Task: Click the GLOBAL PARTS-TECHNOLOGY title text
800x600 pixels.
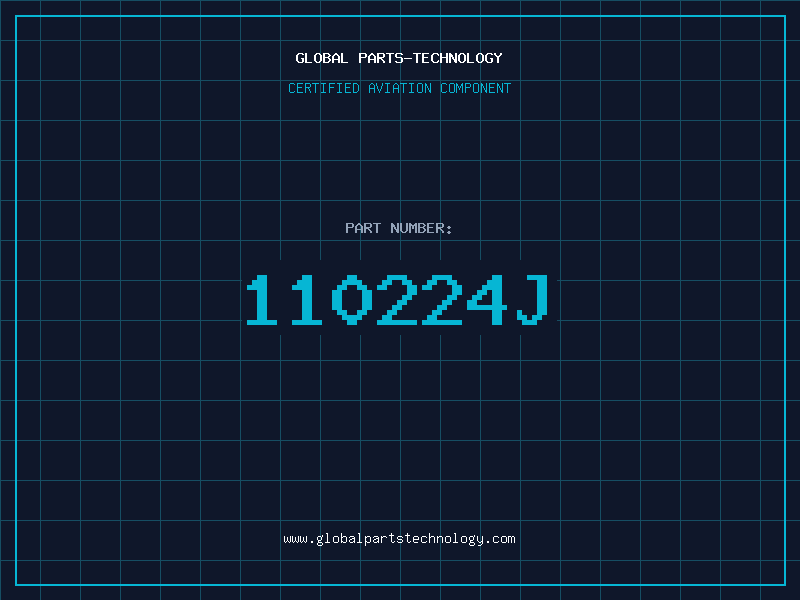Action: (x=399, y=58)
